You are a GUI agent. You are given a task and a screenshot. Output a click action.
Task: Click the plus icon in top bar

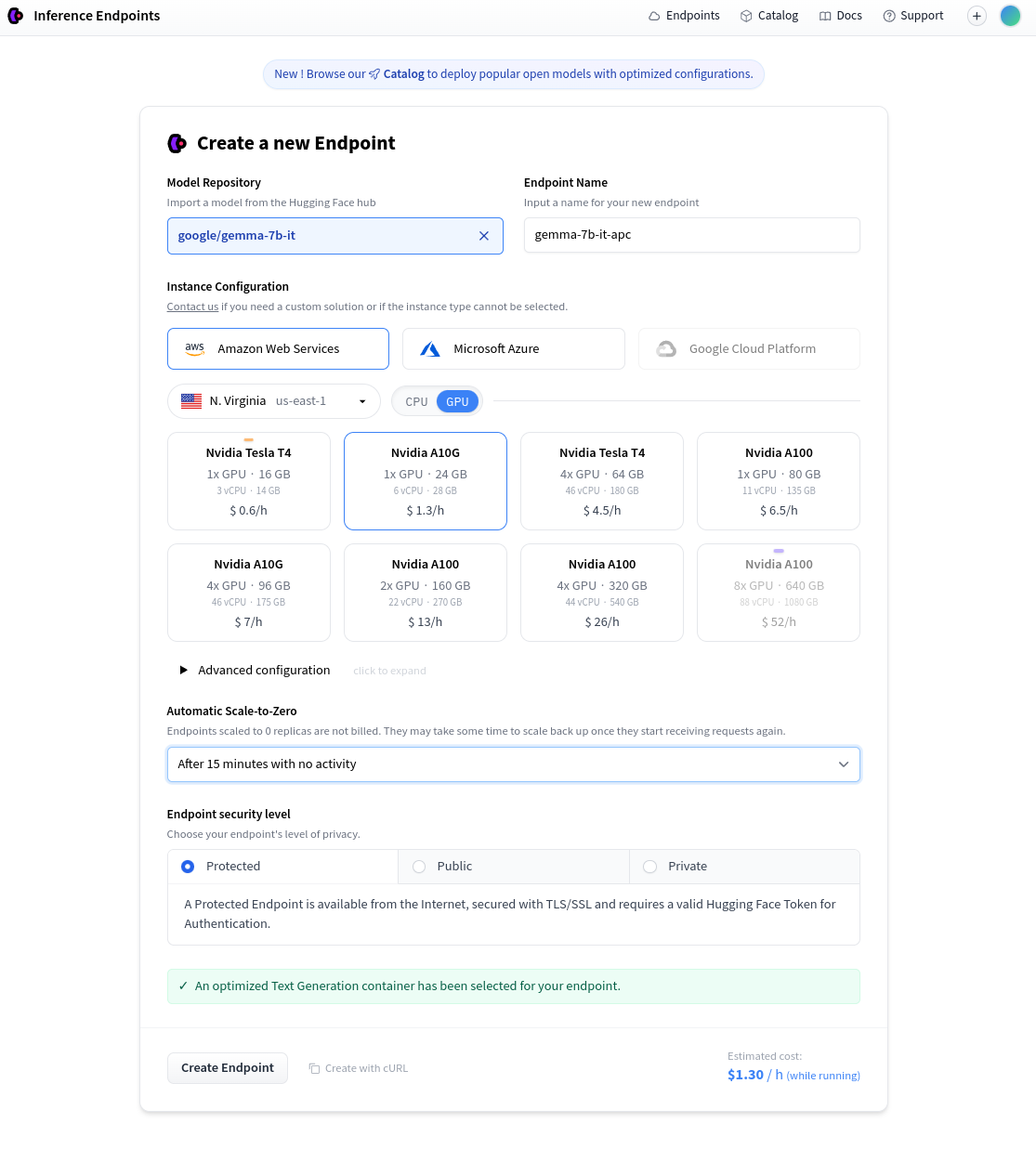pos(977,16)
